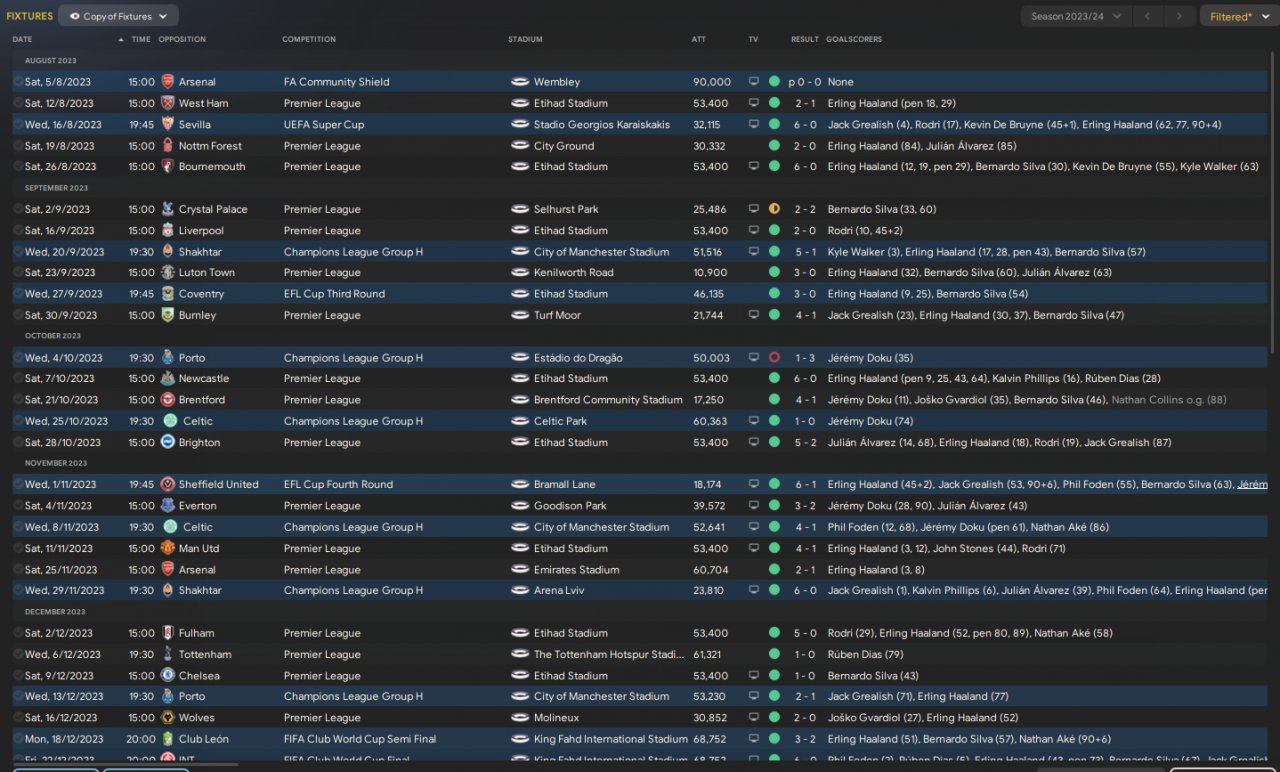Click the Burnley club badge

point(168,315)
